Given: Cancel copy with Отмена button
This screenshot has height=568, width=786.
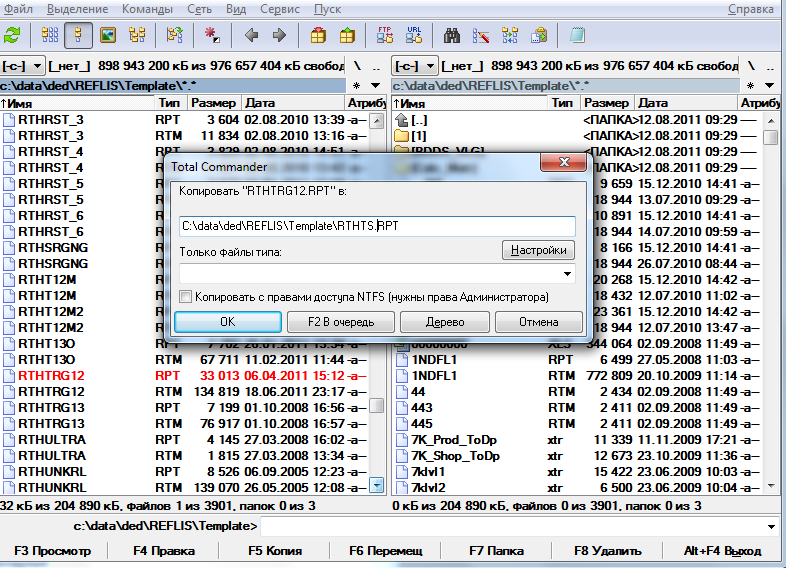Looking at the screenshot, I should click(539, 322).
